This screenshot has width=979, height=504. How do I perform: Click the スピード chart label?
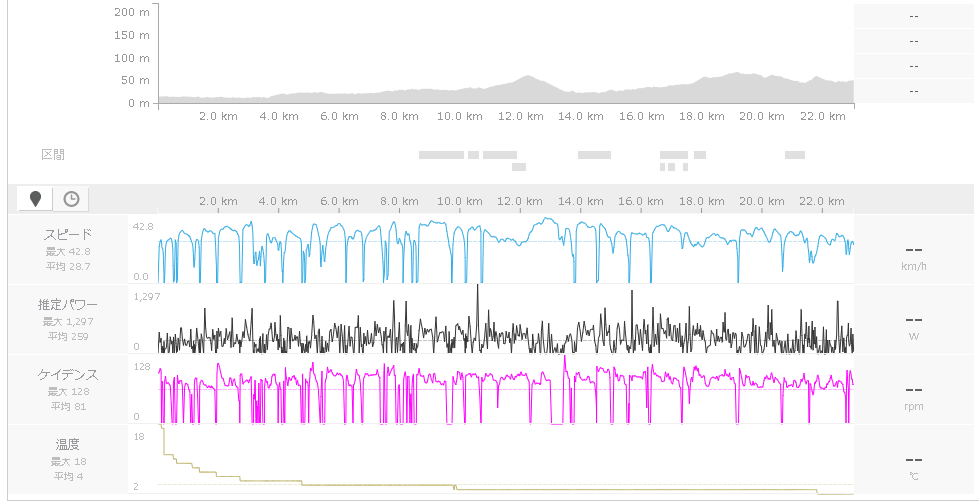(x=68, y=235)
